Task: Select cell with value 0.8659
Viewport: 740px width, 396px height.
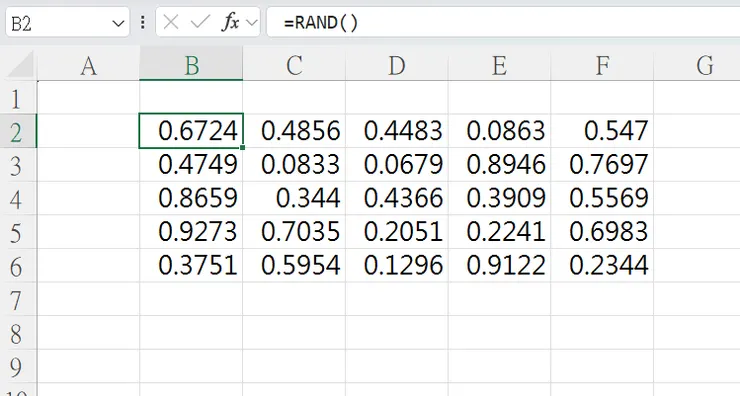Action: (191, 198)
